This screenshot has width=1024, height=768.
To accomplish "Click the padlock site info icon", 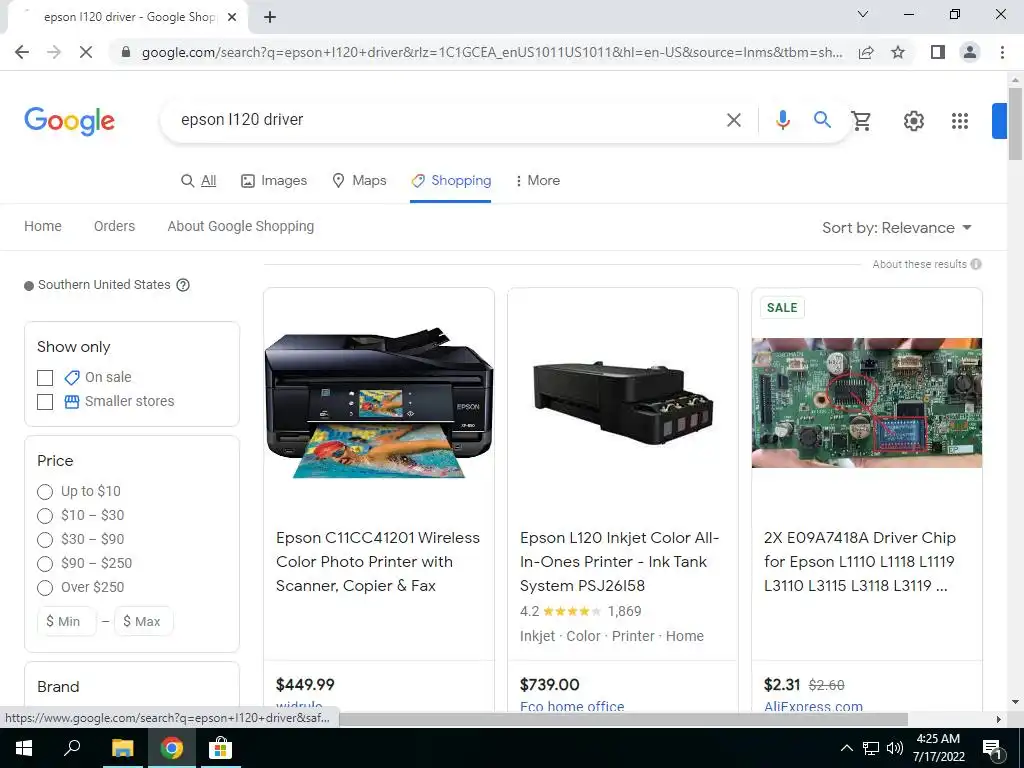I will [126, 52].
